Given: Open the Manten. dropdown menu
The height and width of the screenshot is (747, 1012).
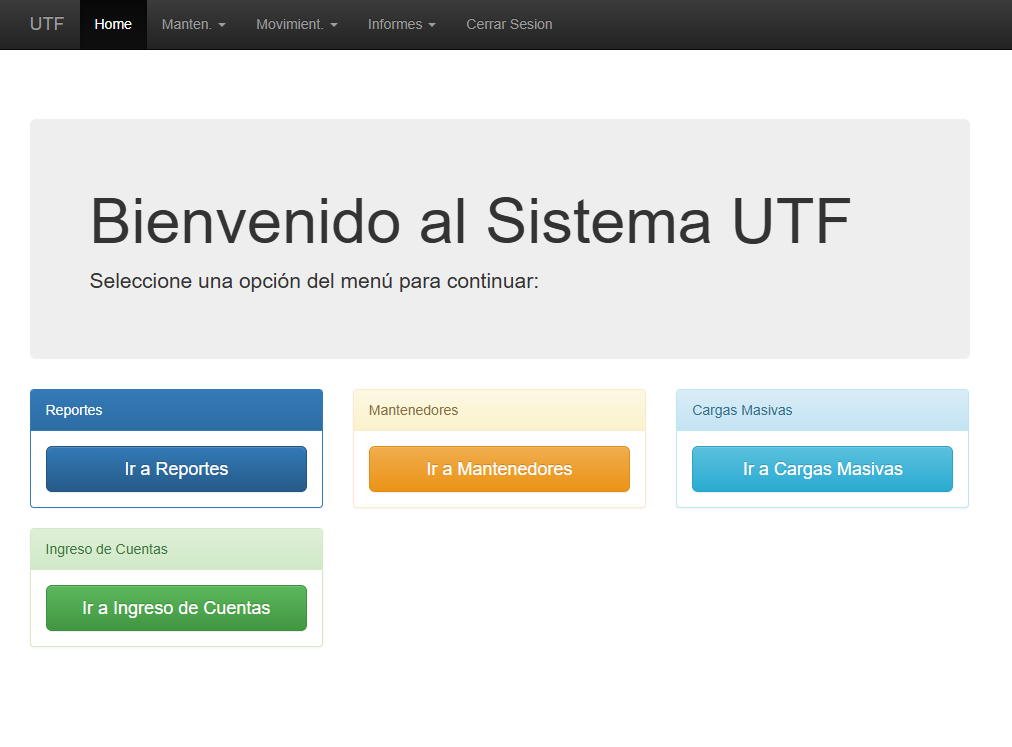Looking at the screenshot, I should 193,24.
